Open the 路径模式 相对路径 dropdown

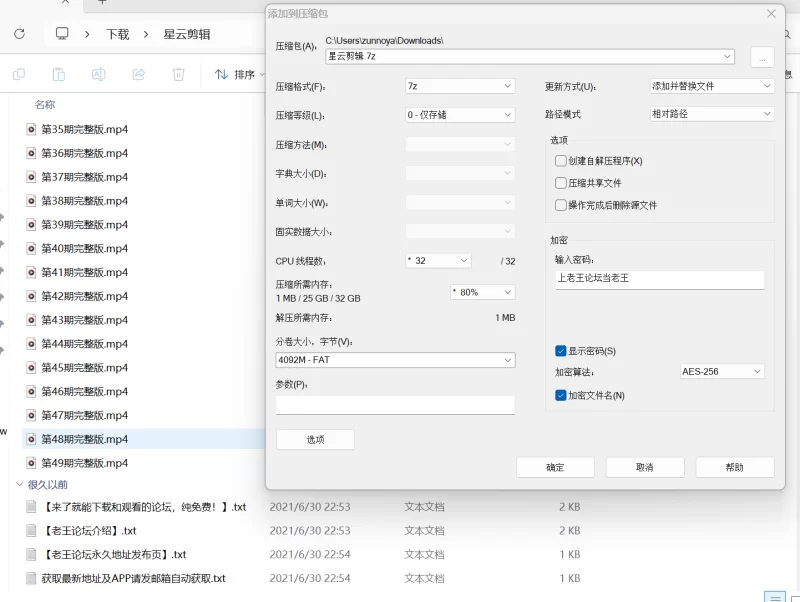click(712, 114)
